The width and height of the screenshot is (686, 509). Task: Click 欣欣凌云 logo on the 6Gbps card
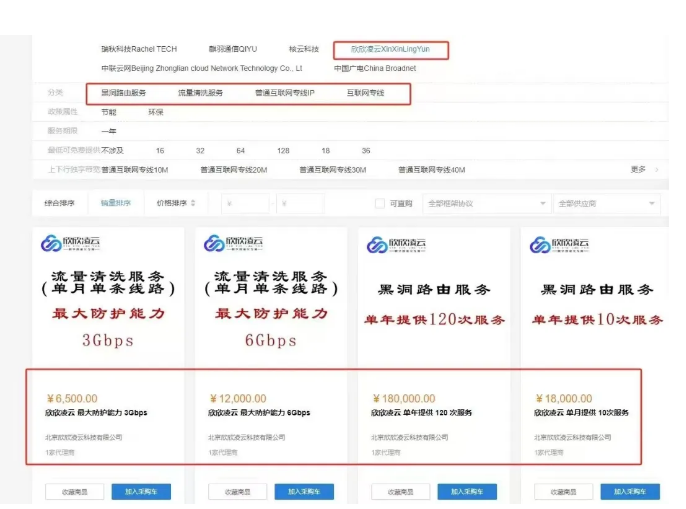tap(233, 243)
